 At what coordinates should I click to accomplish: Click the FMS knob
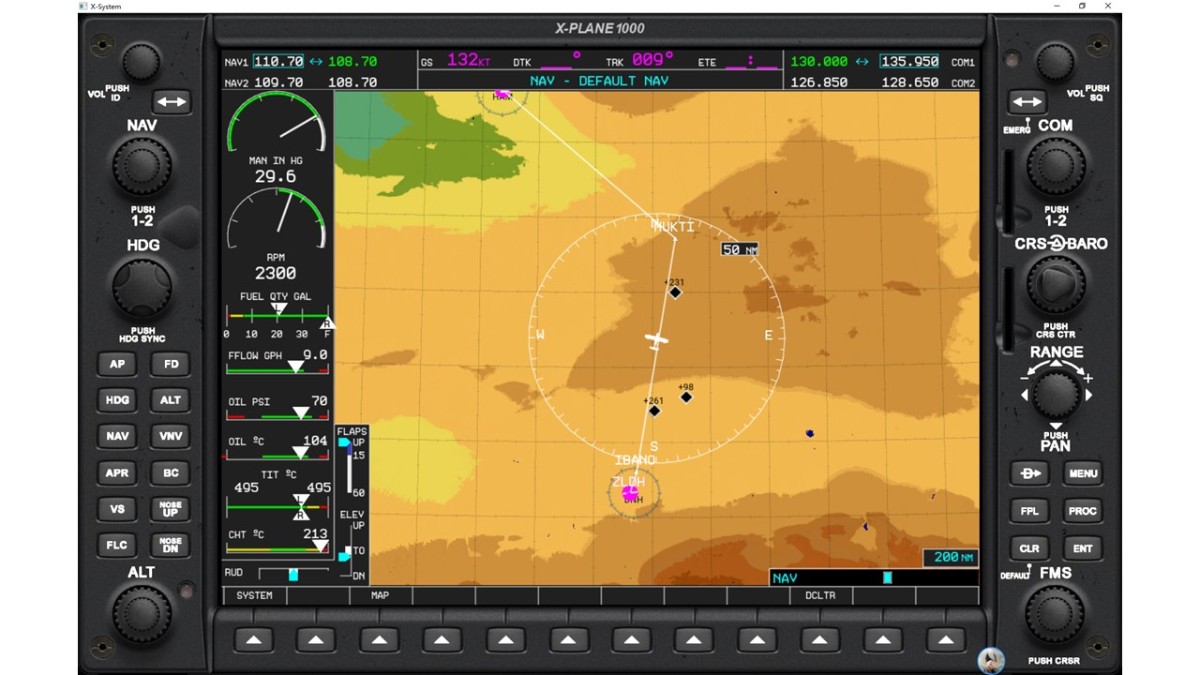coord(1055,613)
